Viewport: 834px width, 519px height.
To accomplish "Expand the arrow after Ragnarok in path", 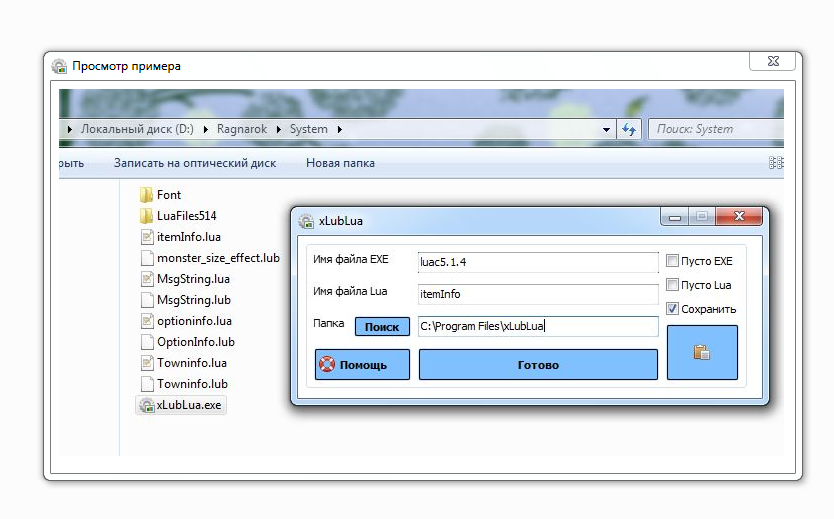I will point(278,129).
